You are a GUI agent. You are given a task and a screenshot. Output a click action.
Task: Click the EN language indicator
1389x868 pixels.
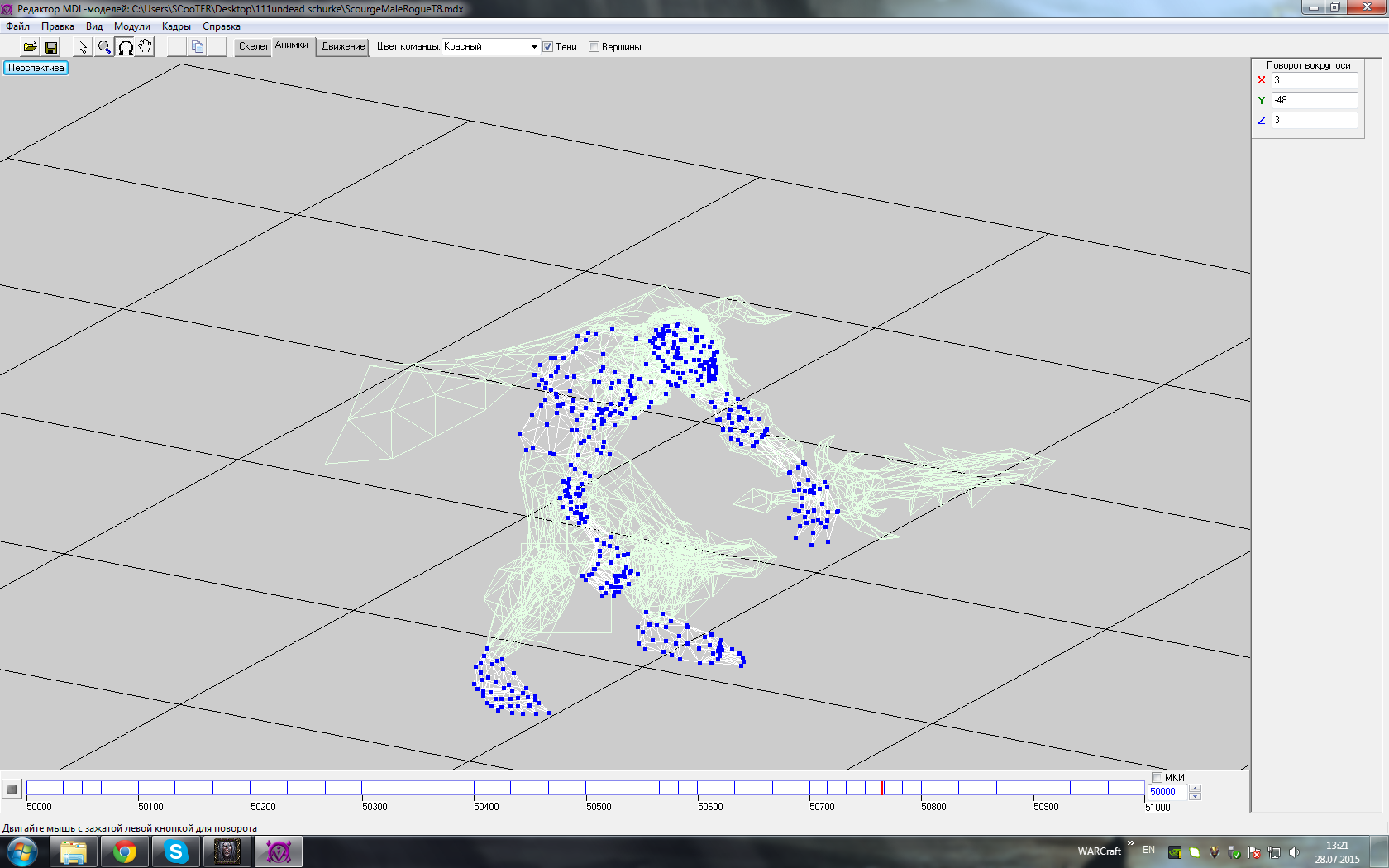(x=1148, y=850)
